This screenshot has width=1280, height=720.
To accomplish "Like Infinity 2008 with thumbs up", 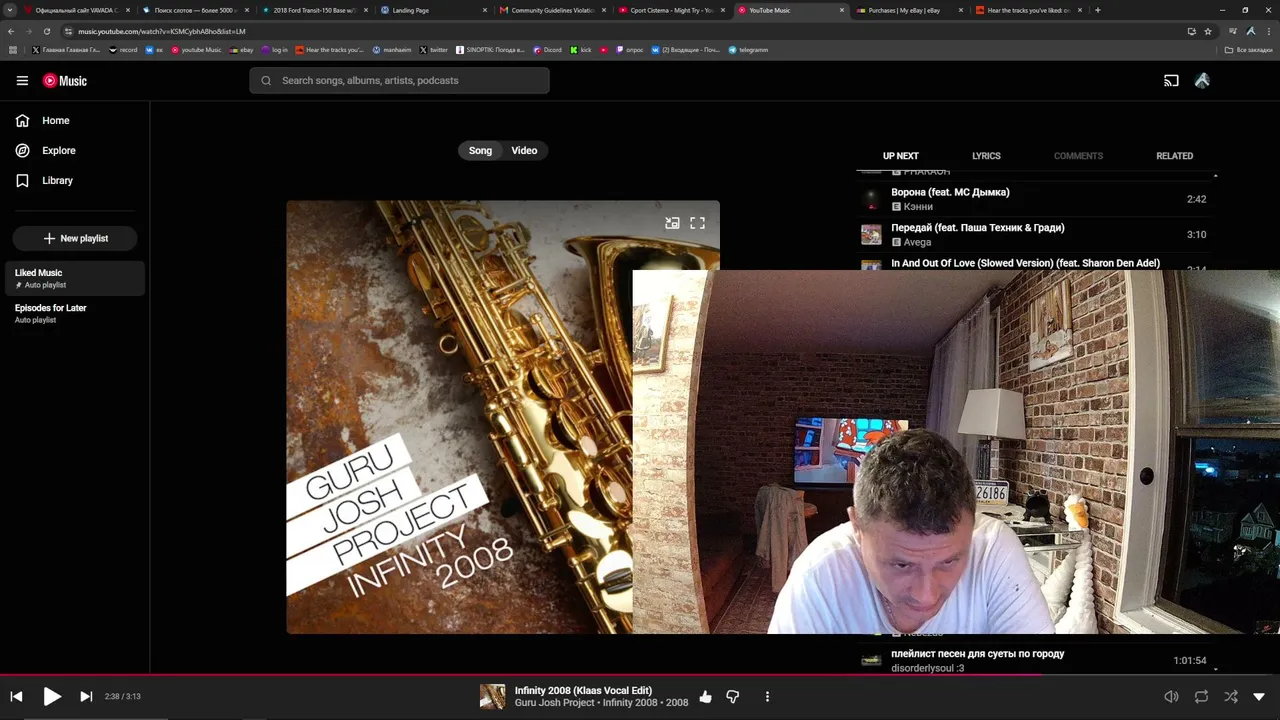I will pos(706,697).
